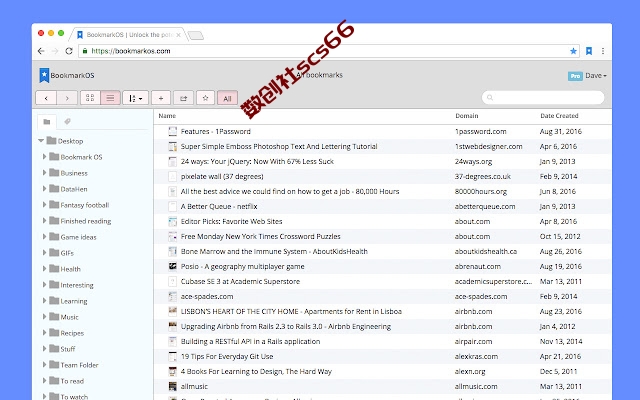Expand the Game ideas folder
This screenshot has height=400, width=640.
coord(44,237)
